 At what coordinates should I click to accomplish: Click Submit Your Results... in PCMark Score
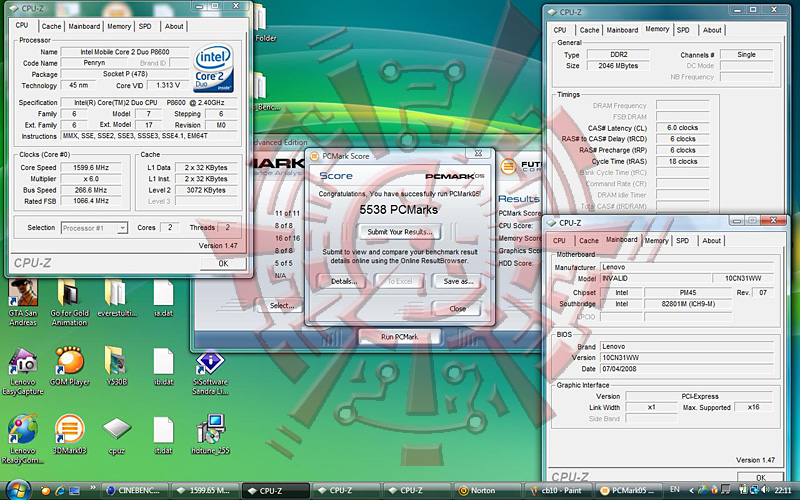[x=399, y=232]
